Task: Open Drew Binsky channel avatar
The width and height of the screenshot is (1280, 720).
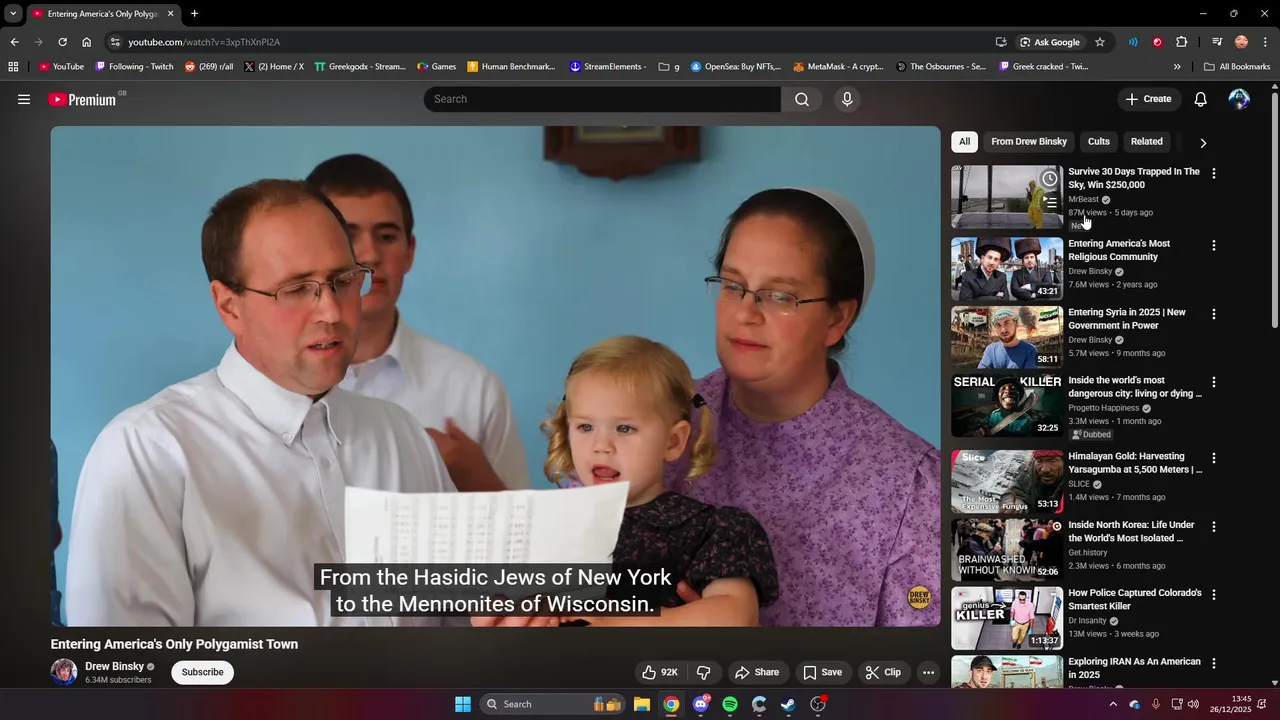Action: tap(64, 672)
